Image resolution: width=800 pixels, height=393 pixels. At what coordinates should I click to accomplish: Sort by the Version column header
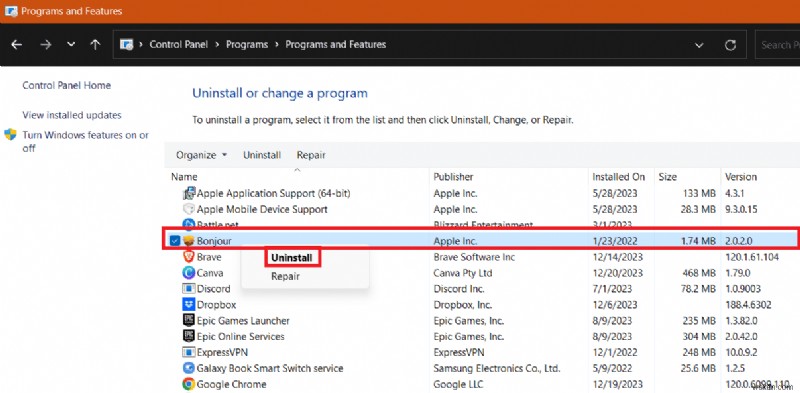[x=741, y=177]
